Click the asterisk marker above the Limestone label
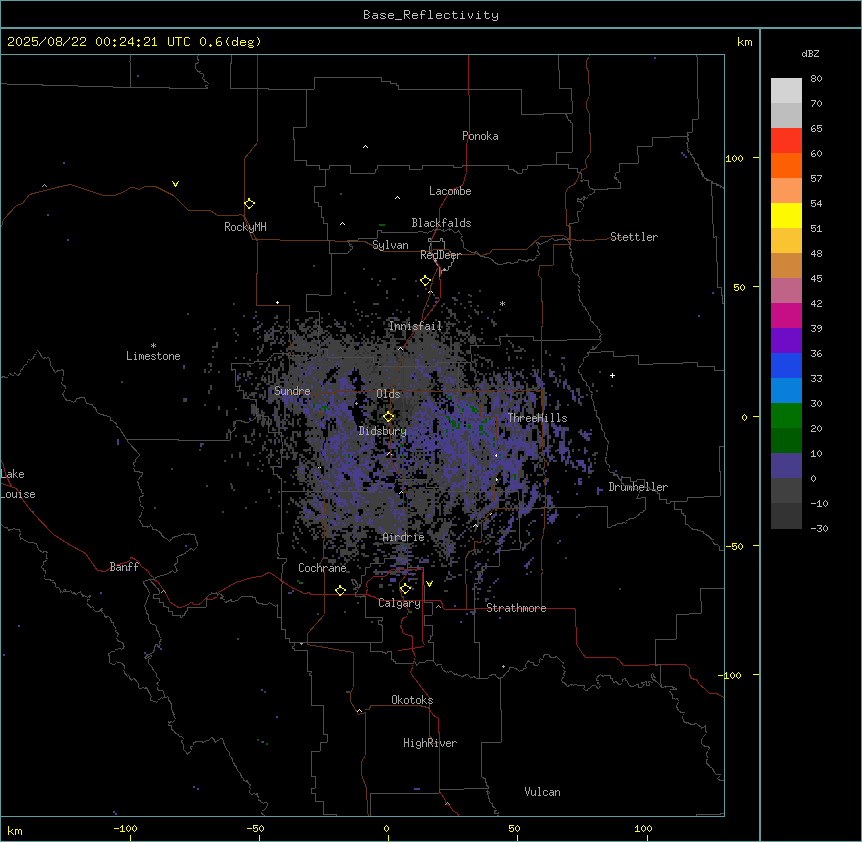 coord(153,346)
